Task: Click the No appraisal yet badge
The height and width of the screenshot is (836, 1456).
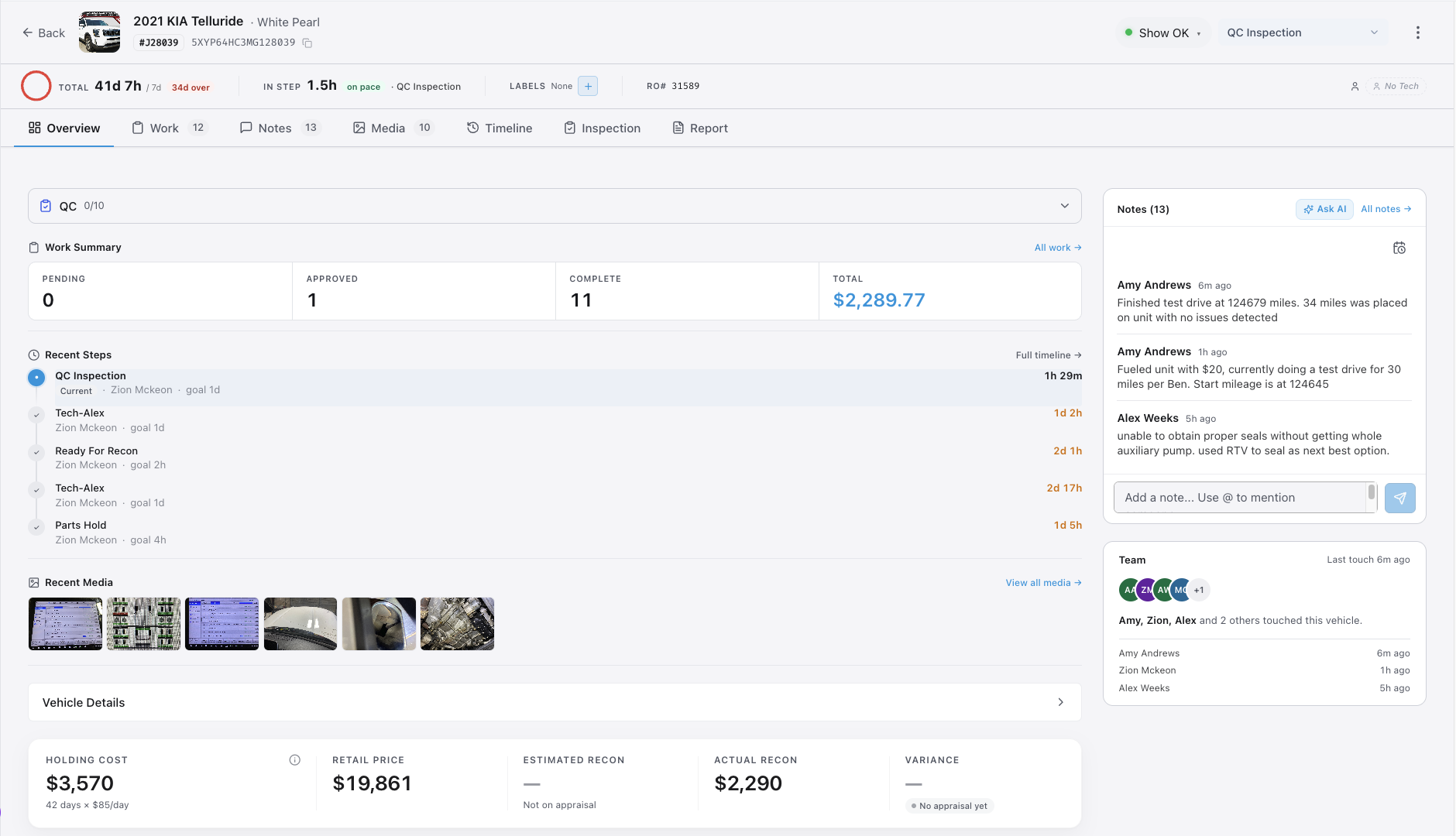Action: tap(949, 806)
